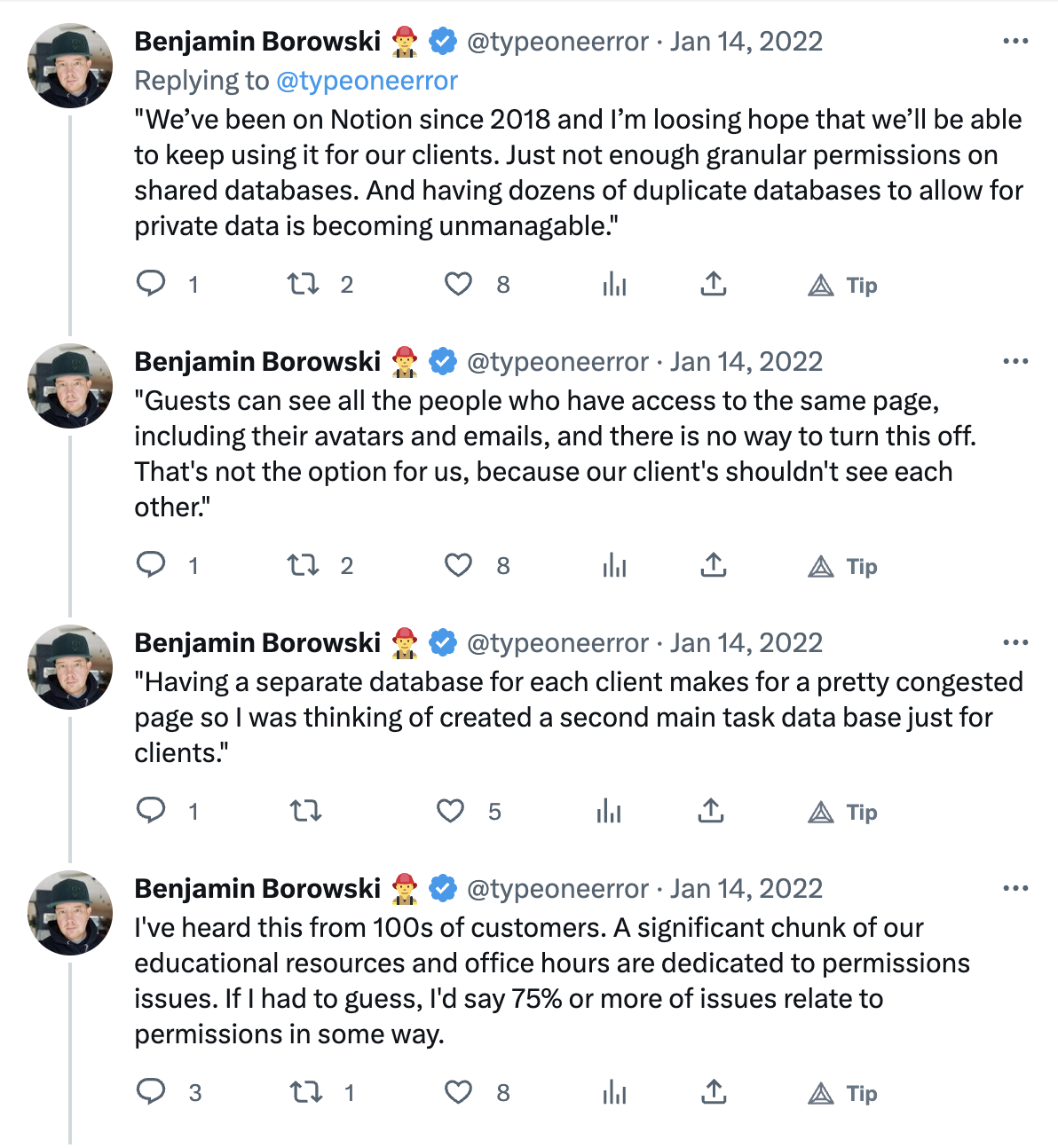The width and height of the screenshot is (1058, 1148).
Task: Retweet the separate database for each client tweet
Action: point(306,811)
